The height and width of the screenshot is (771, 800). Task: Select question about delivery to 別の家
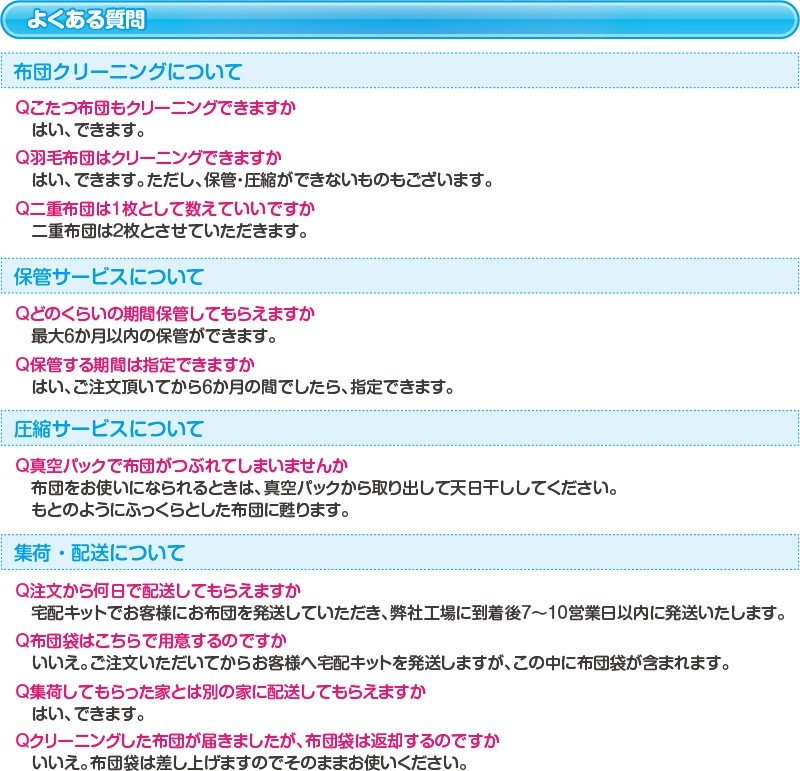(221, 691)
